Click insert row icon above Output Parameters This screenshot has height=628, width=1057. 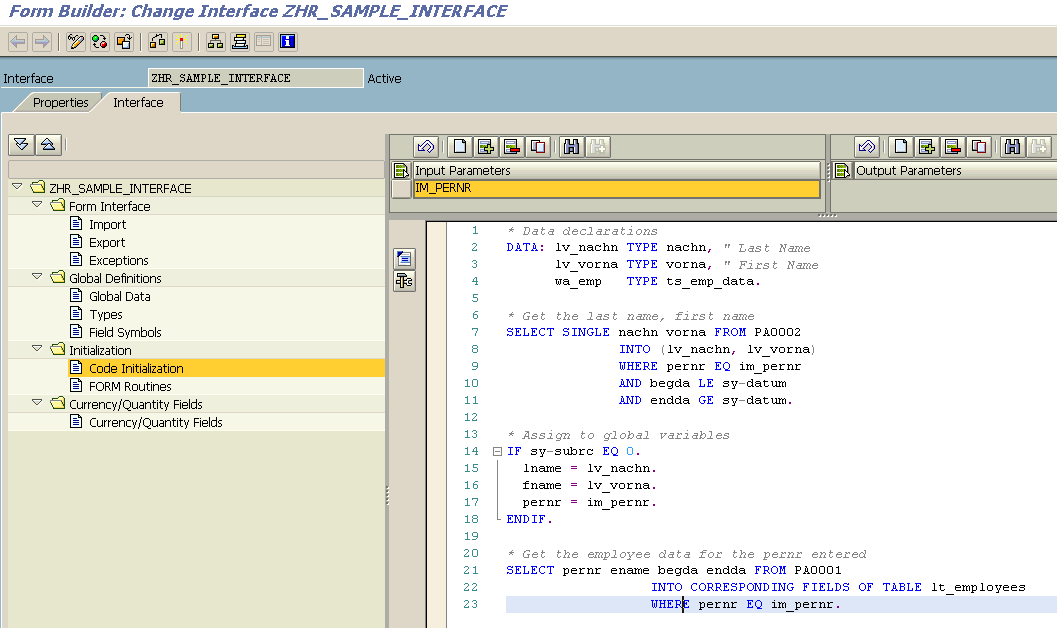pyautogui.click(x=926, y=147)
